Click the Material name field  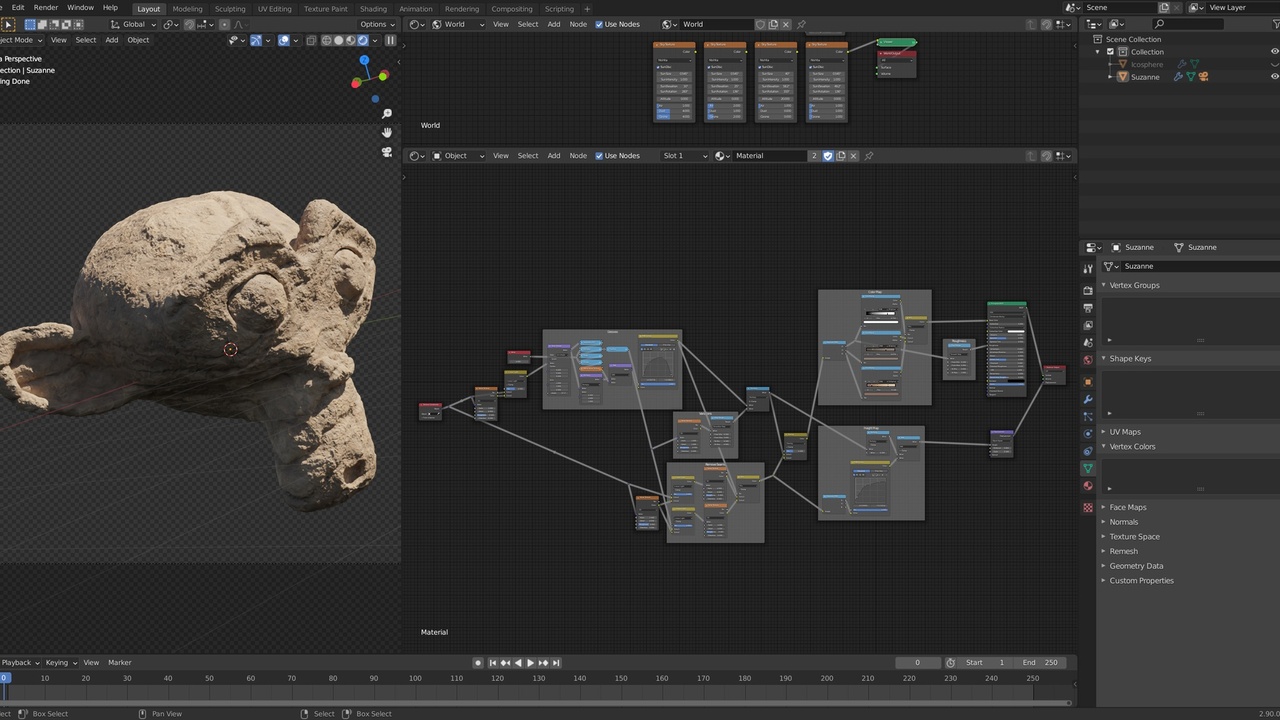(x=771, y=156)
